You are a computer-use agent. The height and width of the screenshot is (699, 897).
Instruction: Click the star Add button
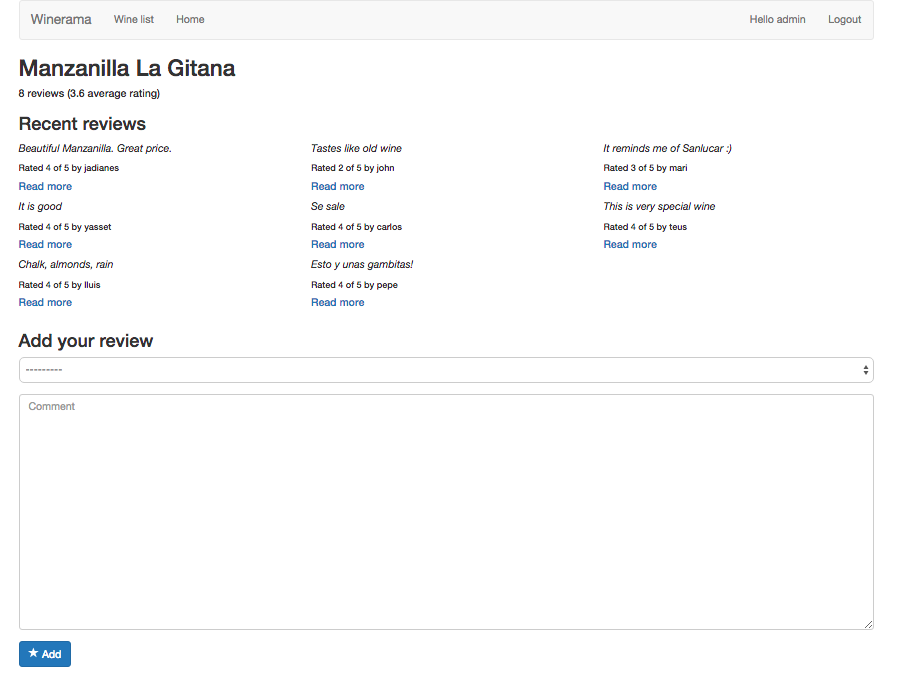(x=45, y=654)
